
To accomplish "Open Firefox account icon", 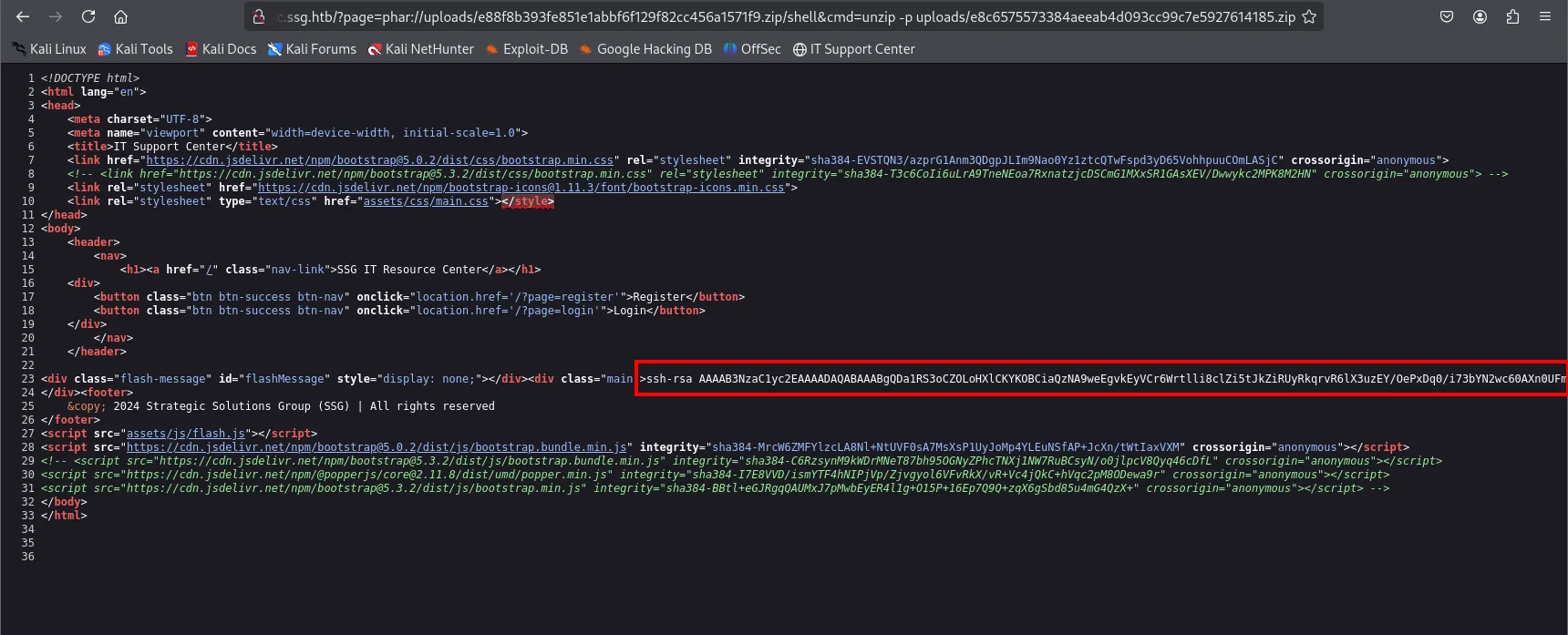I will (1480, 16).
